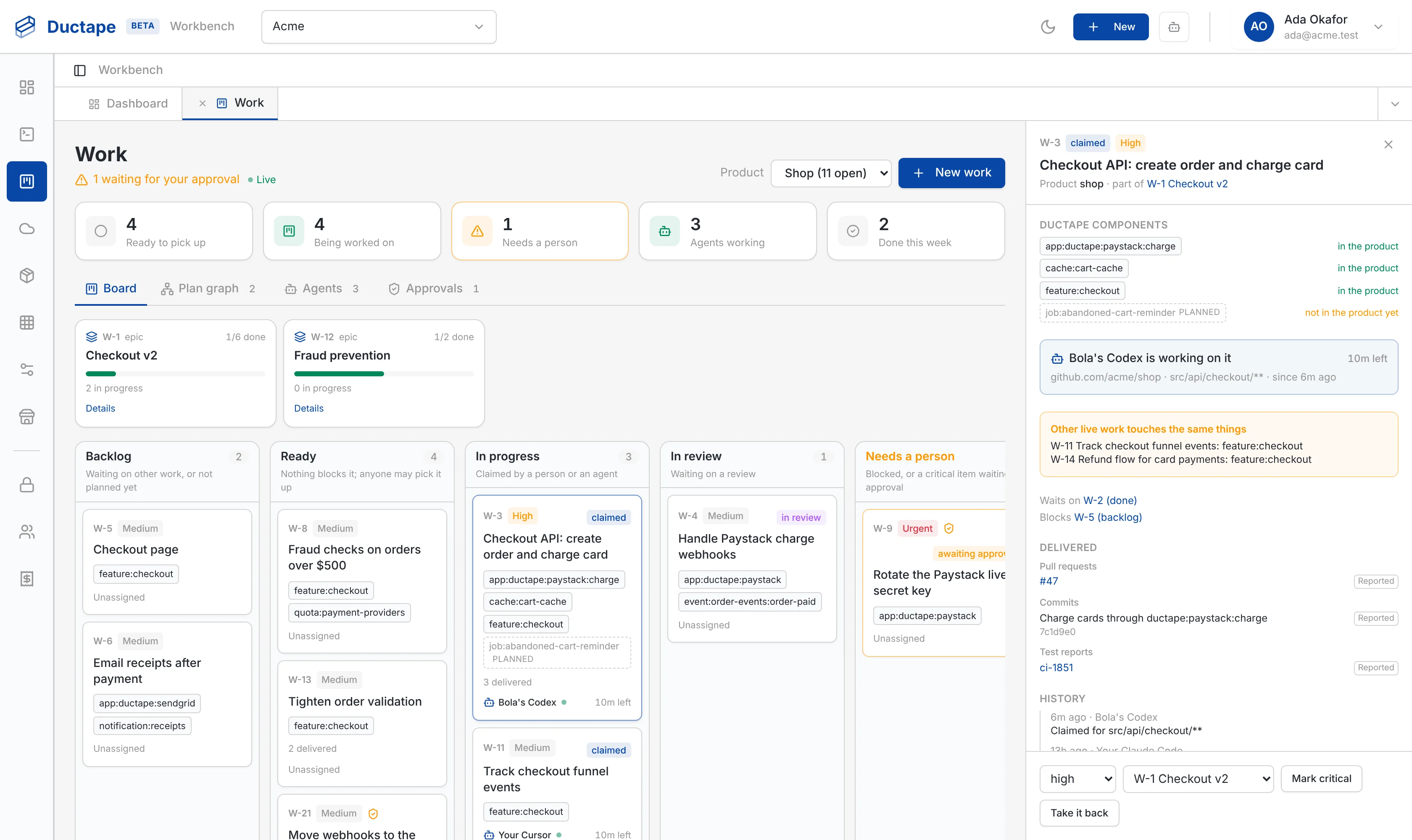Open the W-4 Handle Paystack charge webhooks card
This screenshot has height=840, width=1412.
tap(752, 569)
